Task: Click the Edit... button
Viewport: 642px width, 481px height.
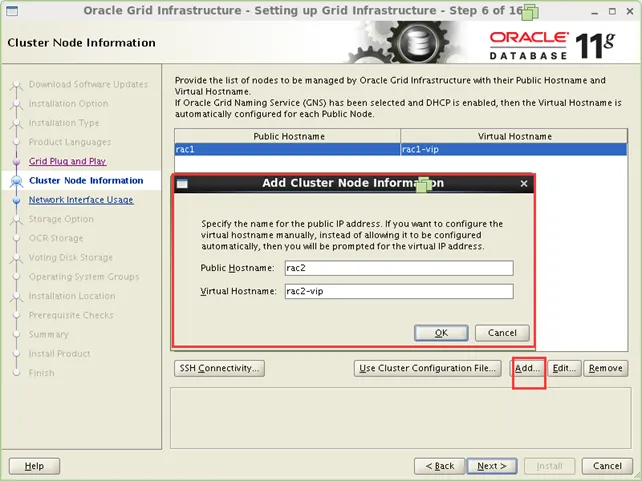Action: coord(564,368)
